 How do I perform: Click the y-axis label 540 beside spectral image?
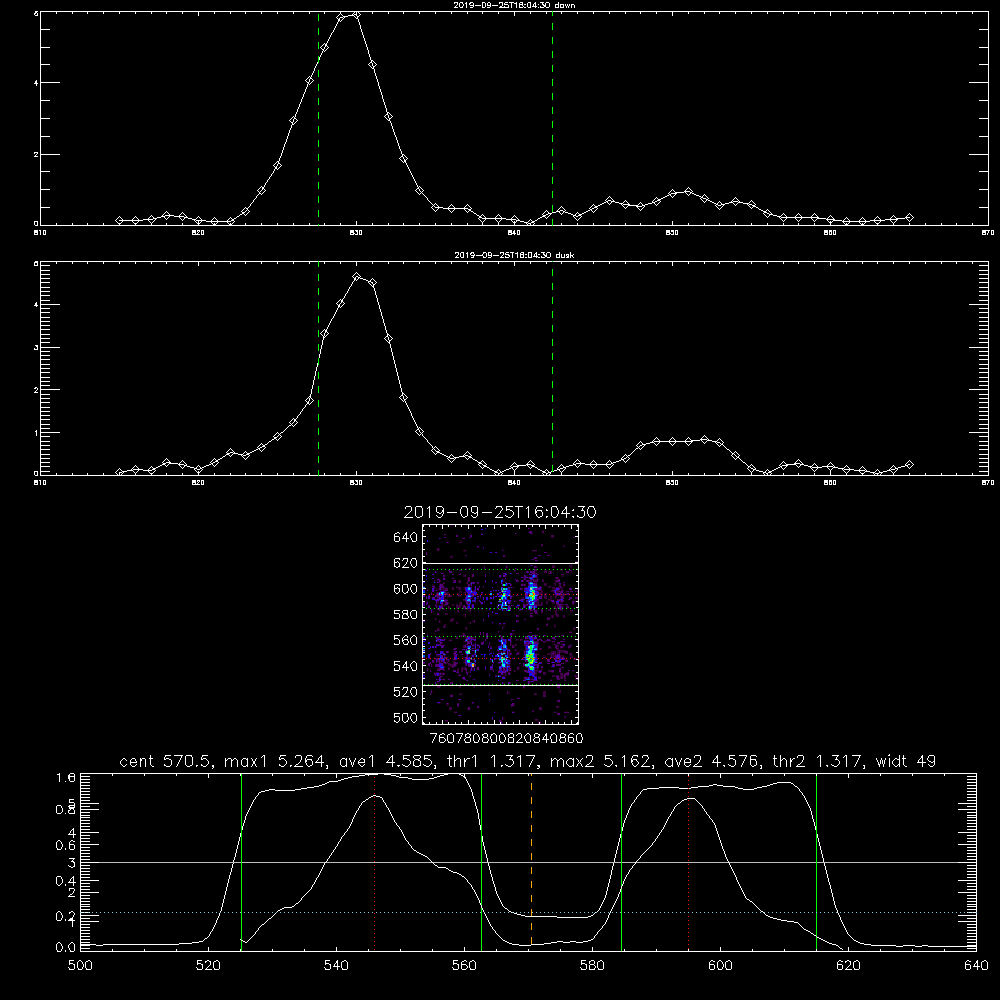(x=406, y=666)
